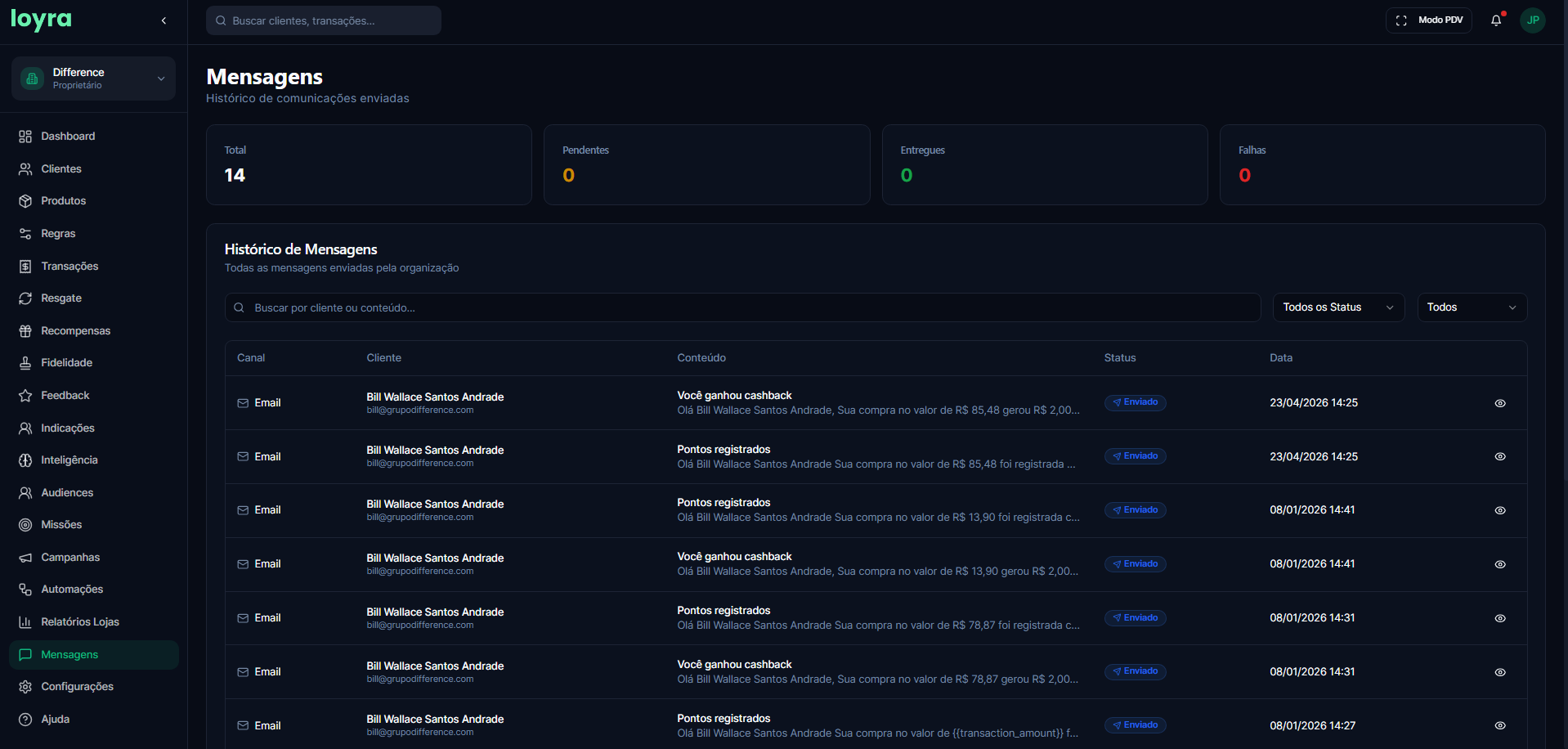
Task: Click the Enviado badge dated 23/04/2026 cashback
Action: click(1135, 402)
